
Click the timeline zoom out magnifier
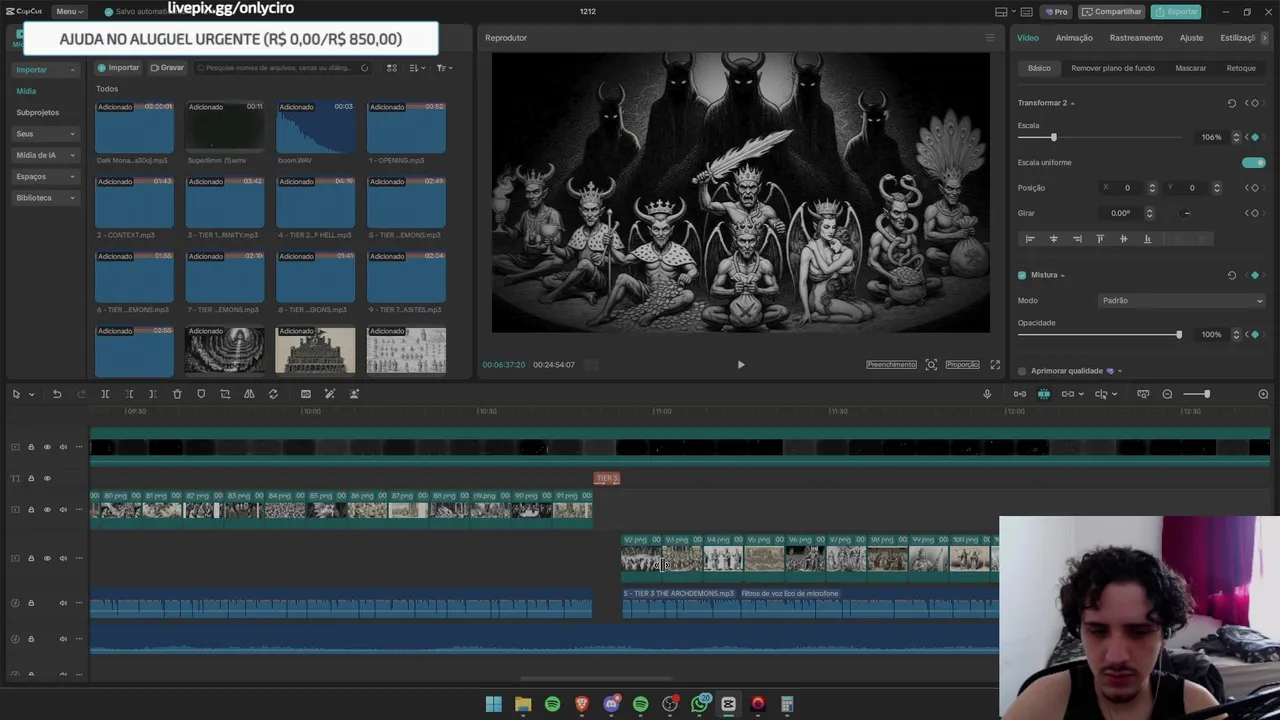click(1167, 394)
